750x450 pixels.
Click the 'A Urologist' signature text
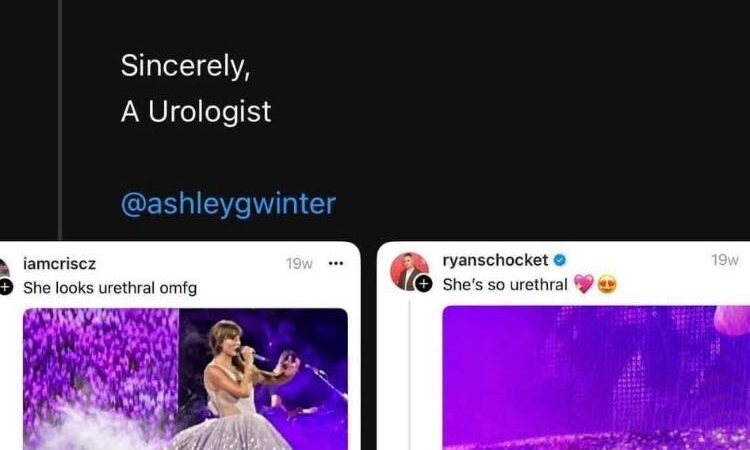196,112
